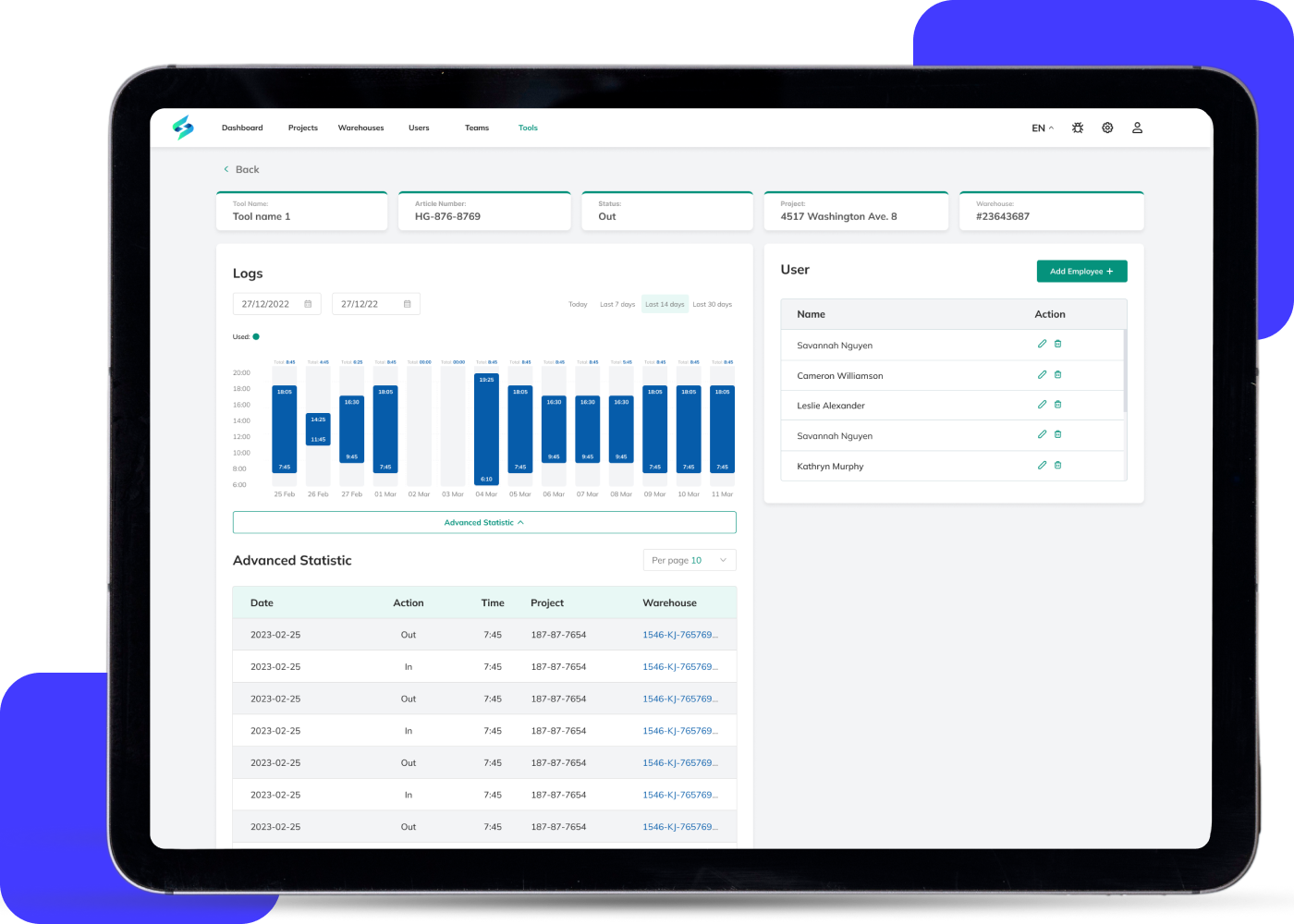Open the user profile icon
The height and width of the screenshot is (924, 1294).
(x=1138, y=128)
